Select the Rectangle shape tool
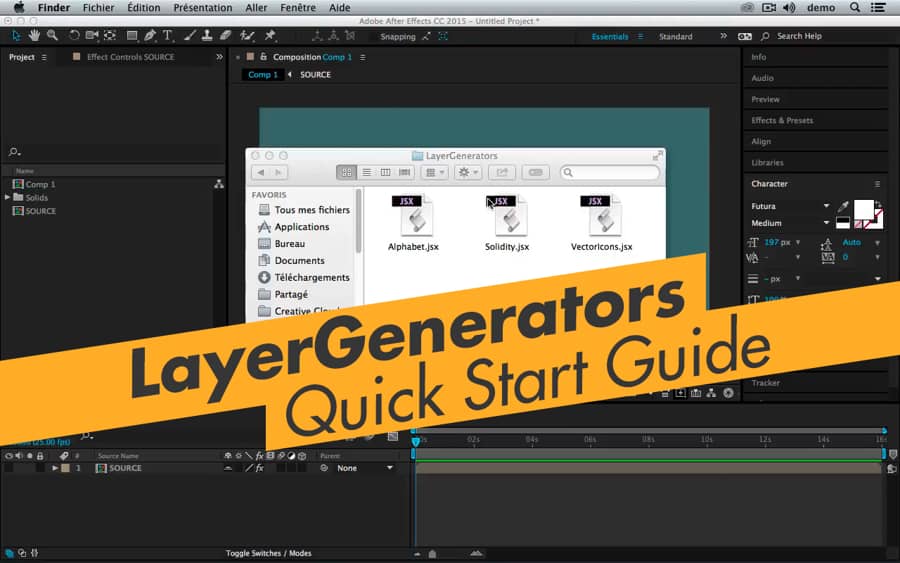The image size is (900, 563). (131, 36)
